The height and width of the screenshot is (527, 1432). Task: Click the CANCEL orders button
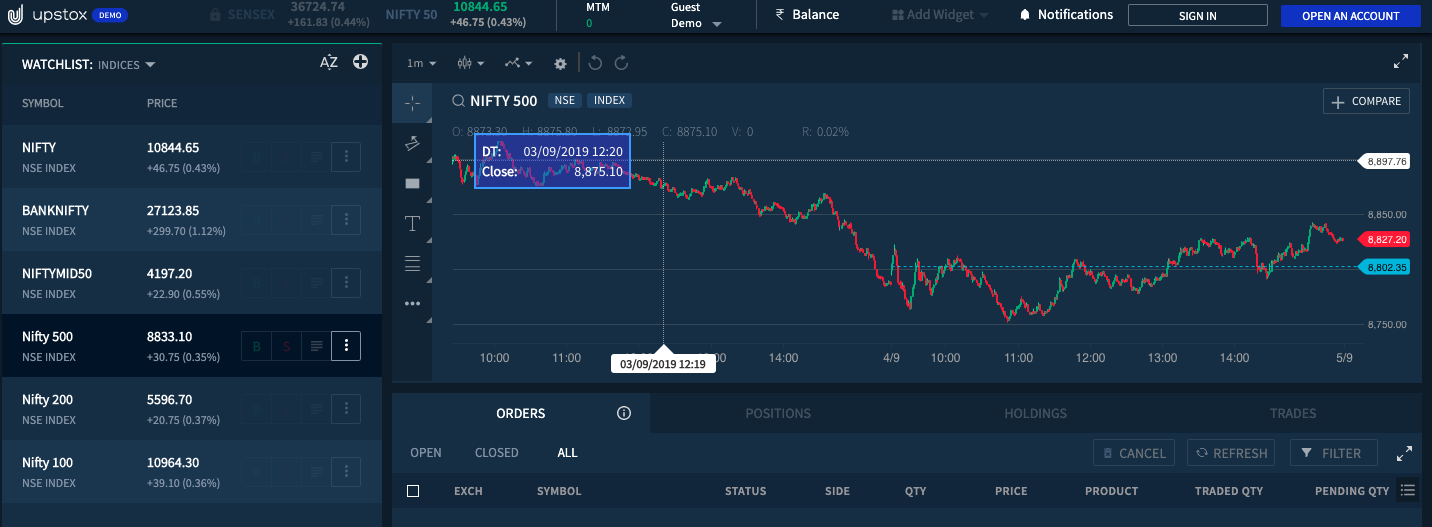[x=1135, y=453]
